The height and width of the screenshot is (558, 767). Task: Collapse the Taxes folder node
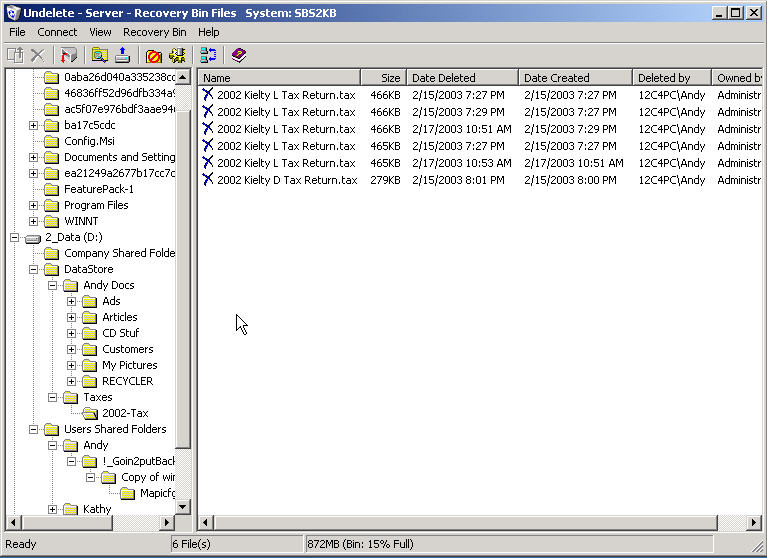[52, 398]
